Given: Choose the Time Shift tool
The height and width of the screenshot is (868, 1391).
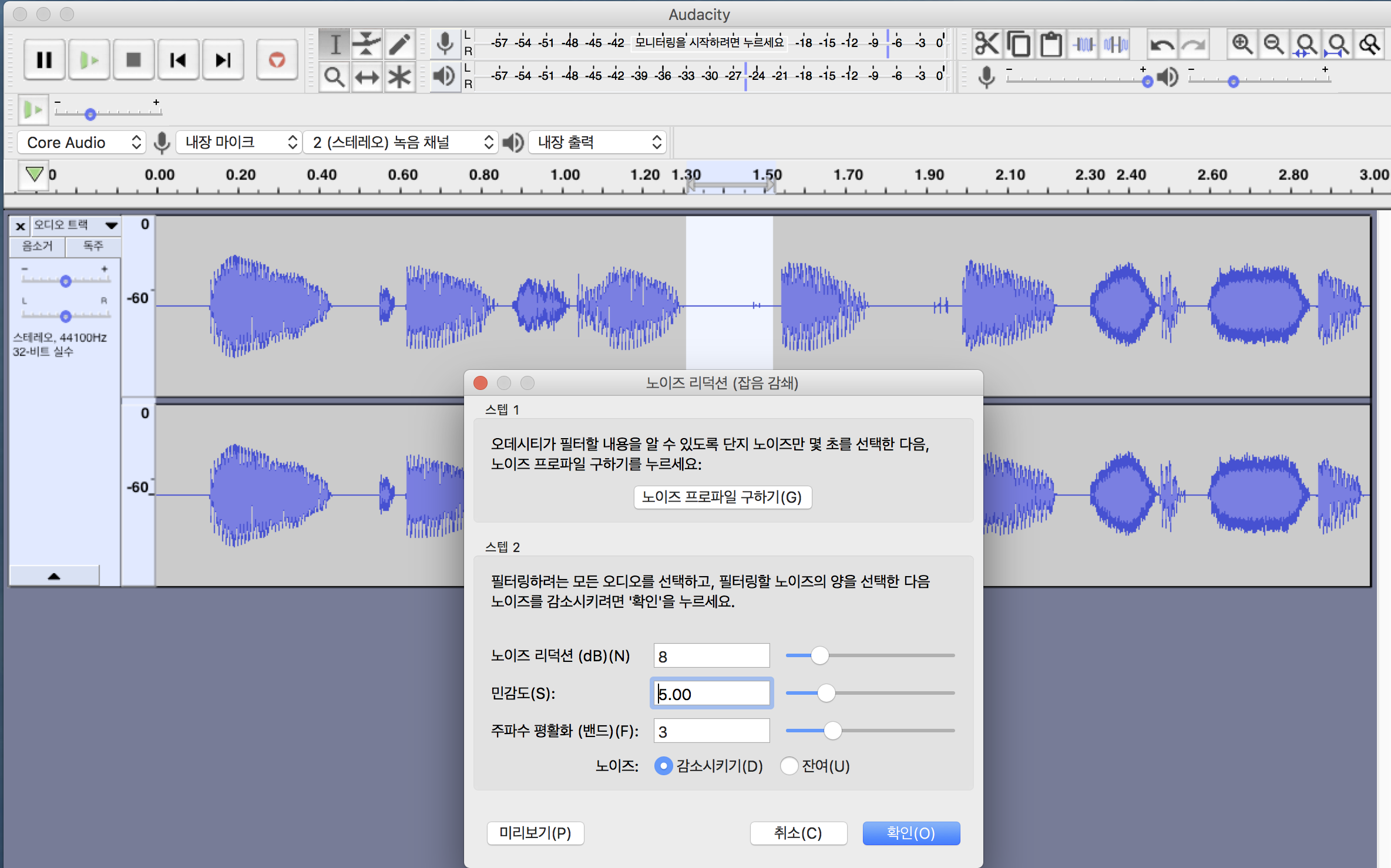Looking at the screenshot, I should 367,78.
